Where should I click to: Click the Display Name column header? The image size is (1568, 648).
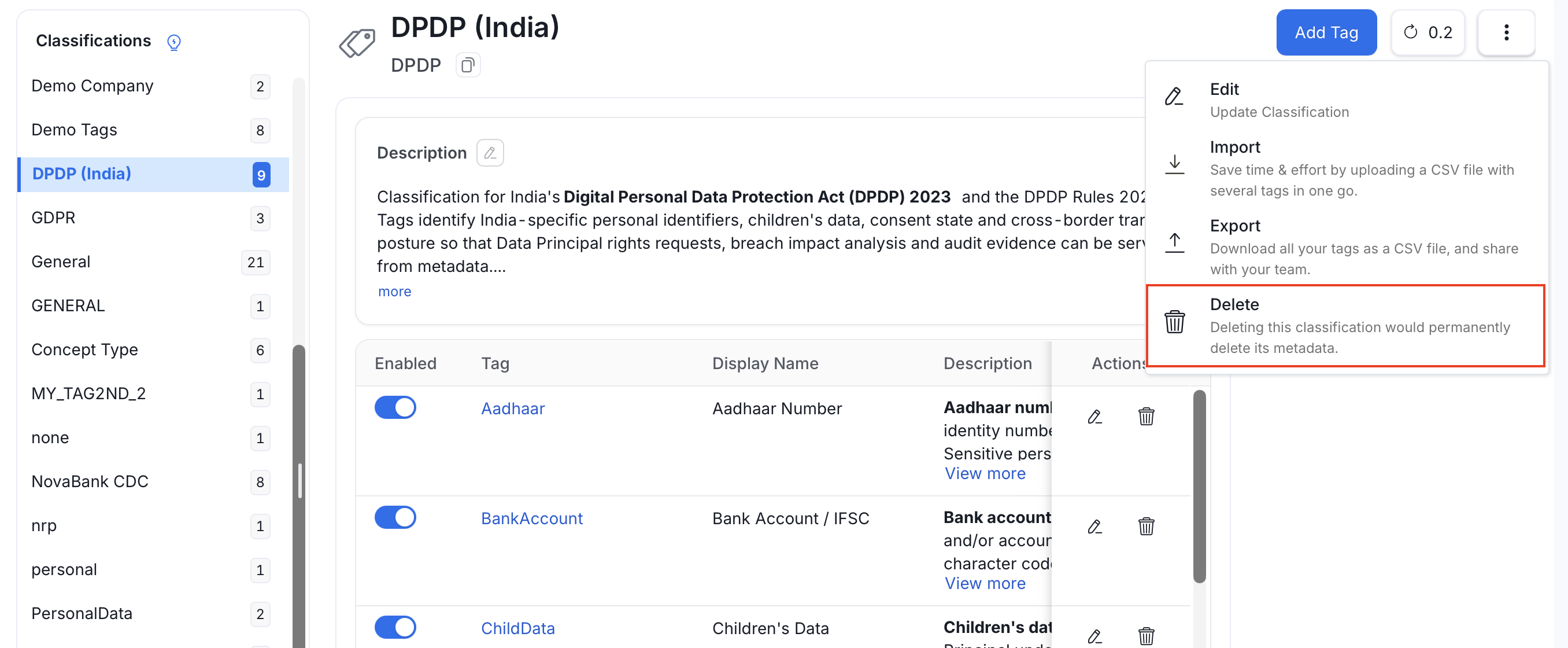(x=764, y=363)
